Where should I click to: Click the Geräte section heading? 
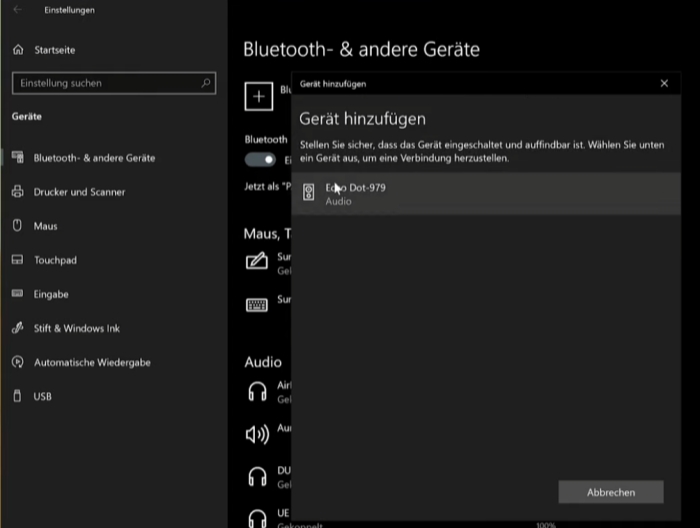tap(27, 116)
